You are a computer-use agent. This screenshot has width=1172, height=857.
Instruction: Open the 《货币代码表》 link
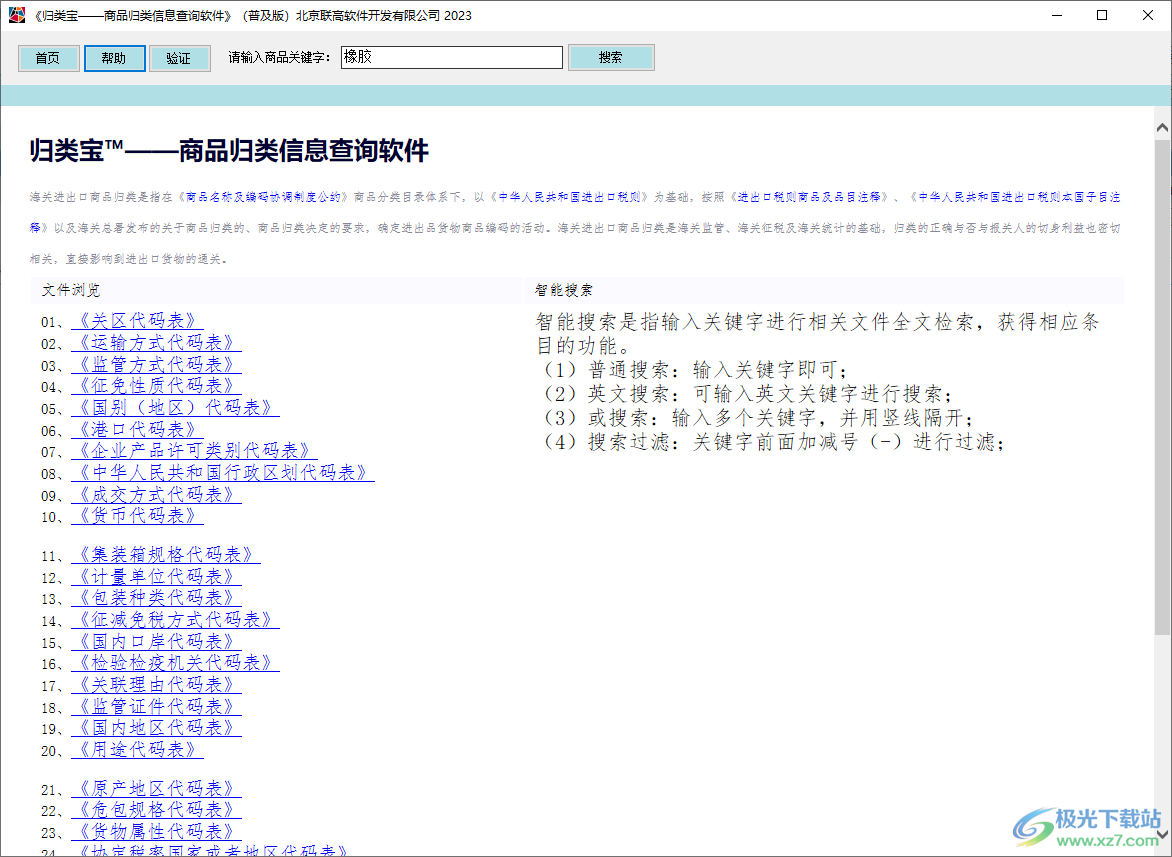(137, 516)
